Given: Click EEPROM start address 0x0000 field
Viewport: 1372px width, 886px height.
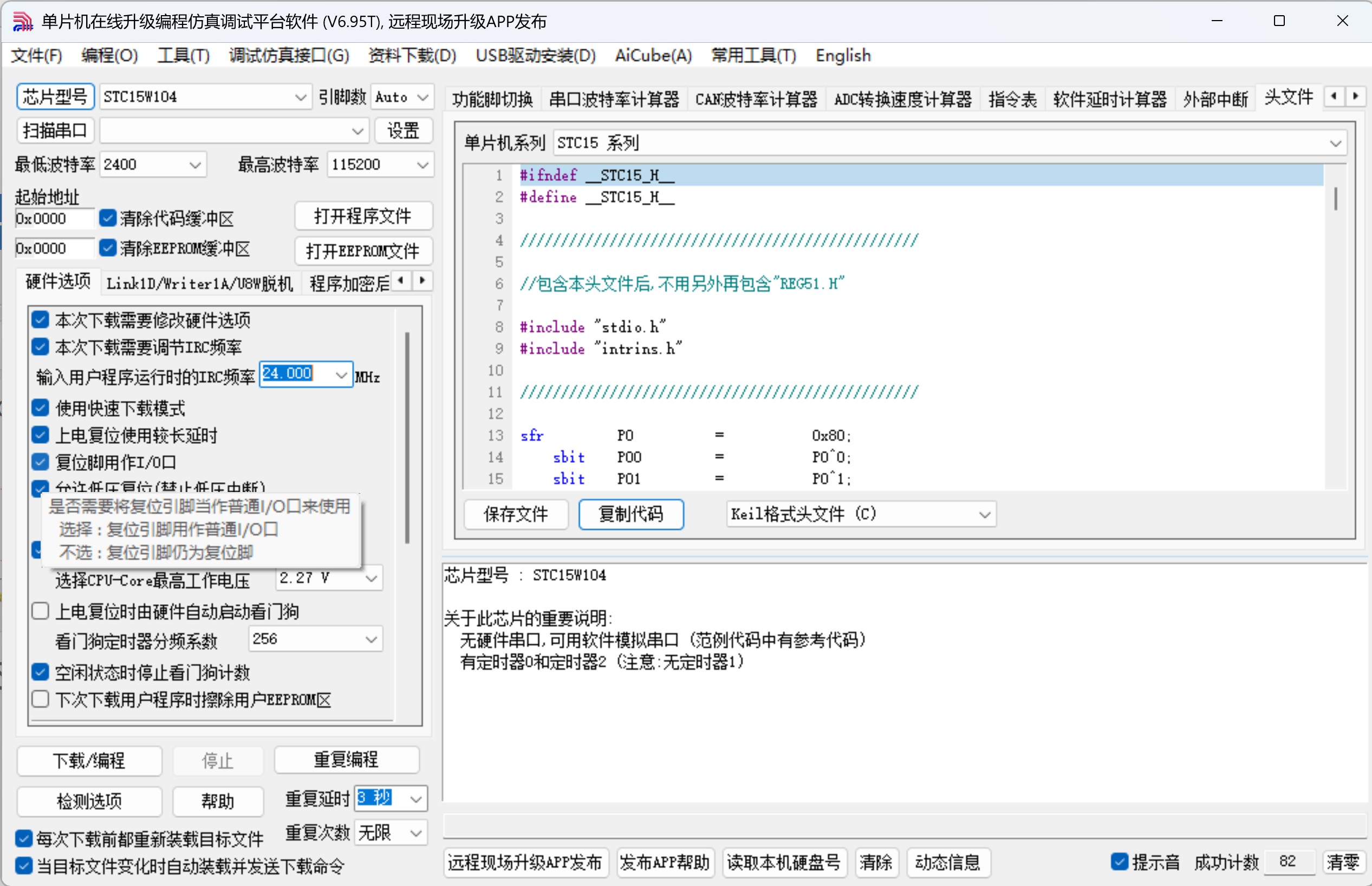Looking at the screenshot, I should coord(54,248).
